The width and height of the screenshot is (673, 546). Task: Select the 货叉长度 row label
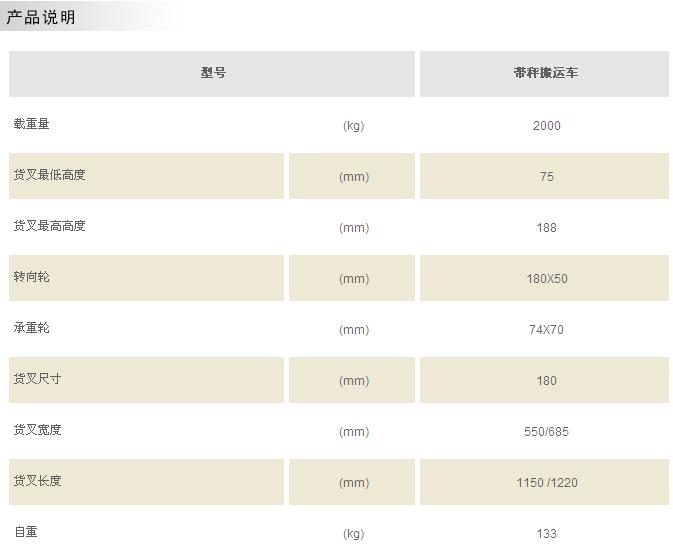[x=37, y=481]
